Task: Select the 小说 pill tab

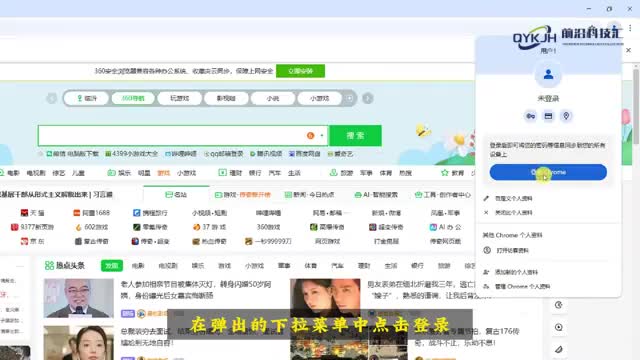Action: [273, 98]
